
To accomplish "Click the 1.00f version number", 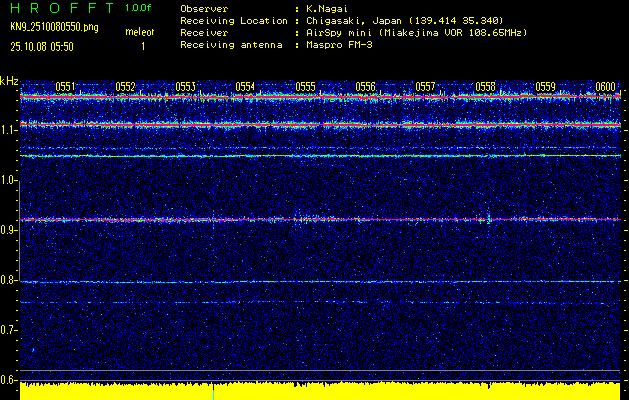I will click(x=139, y=7).
